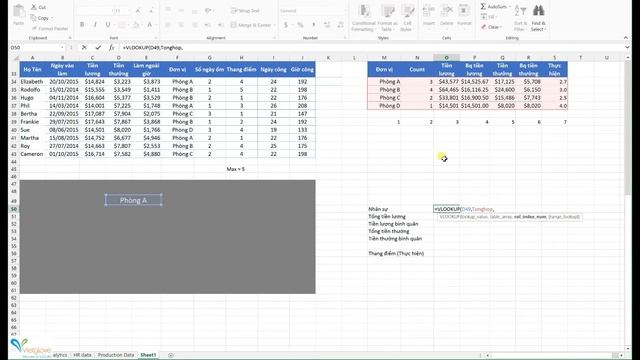Click the AutoSum sigma icon
The width and height of the screenshot is (640, 360).
pyautogui.click(x=483, y=7)
